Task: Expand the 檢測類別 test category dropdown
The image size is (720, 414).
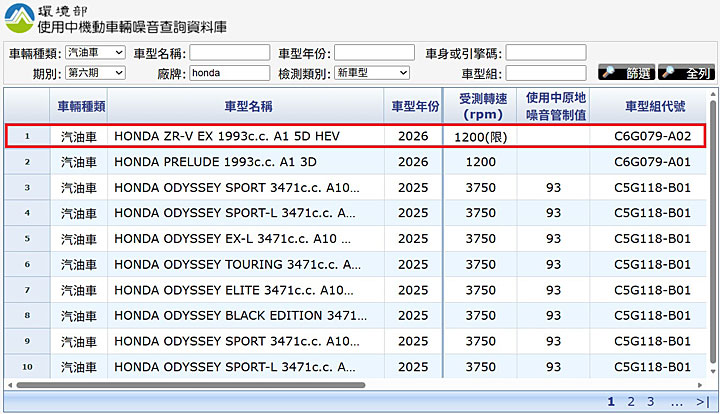Action: pyautogui.click(x=371, y=73)
